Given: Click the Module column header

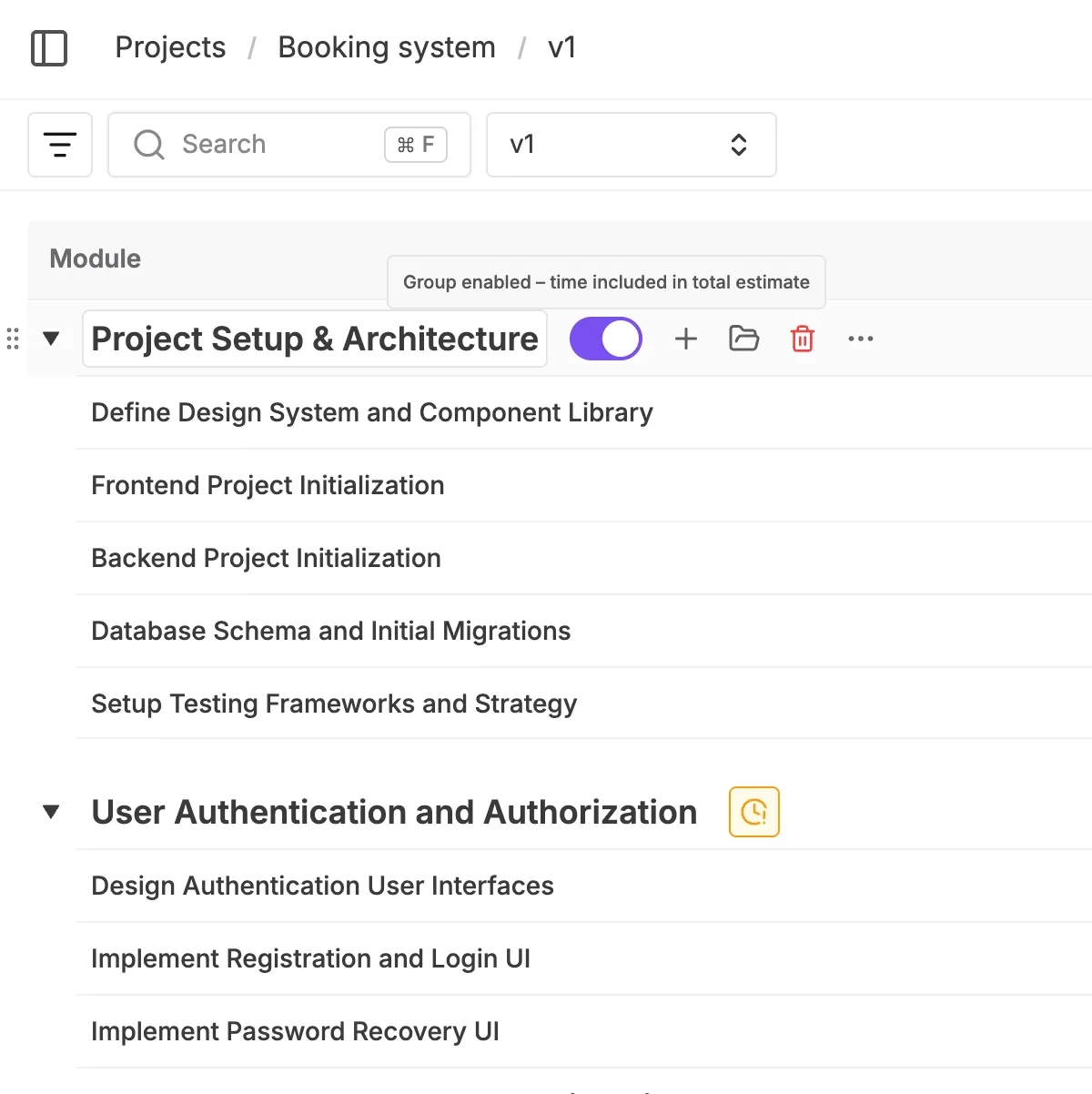Looking at the screenshot, I should [x=96, y=259].
